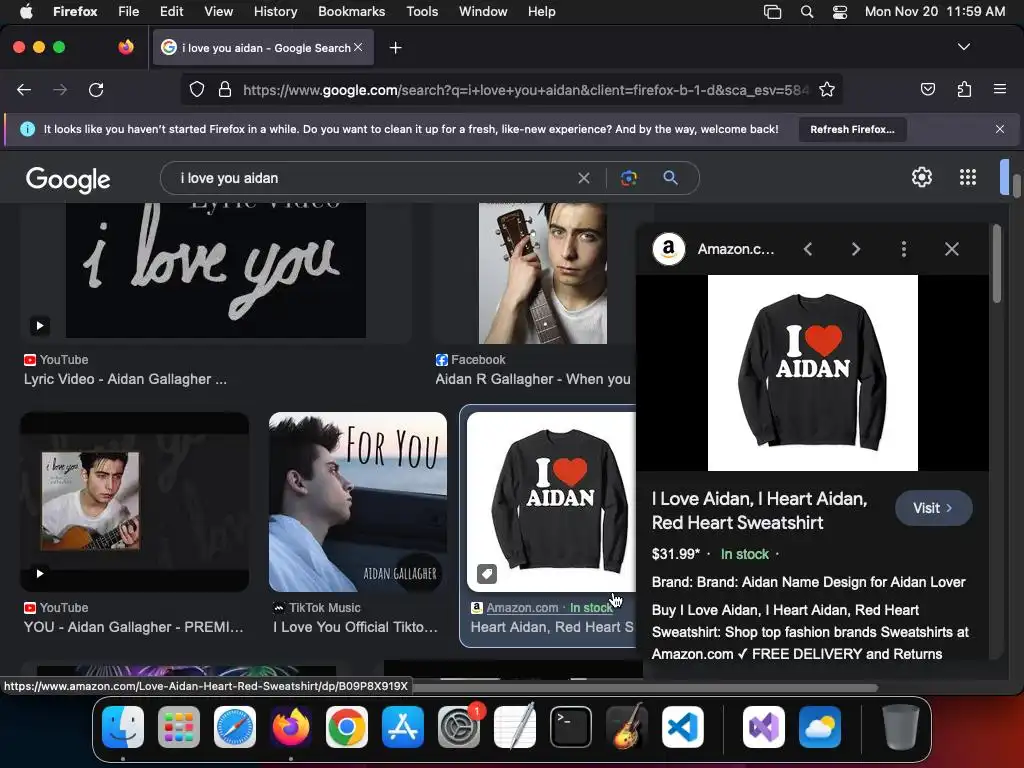Click the Amazon logo icon in preview header
The height and width of the screenshot is (768, 1024).
(668, 249)
